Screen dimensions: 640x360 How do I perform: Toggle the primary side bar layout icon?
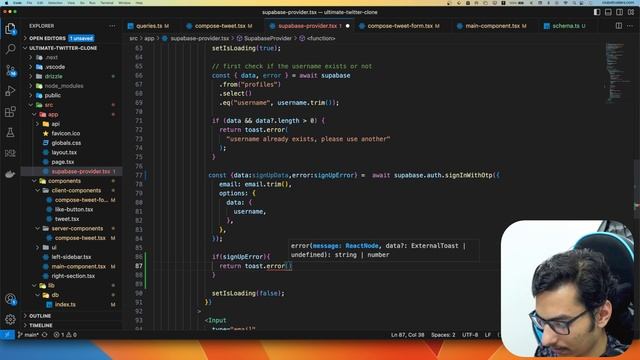(597, 12)
